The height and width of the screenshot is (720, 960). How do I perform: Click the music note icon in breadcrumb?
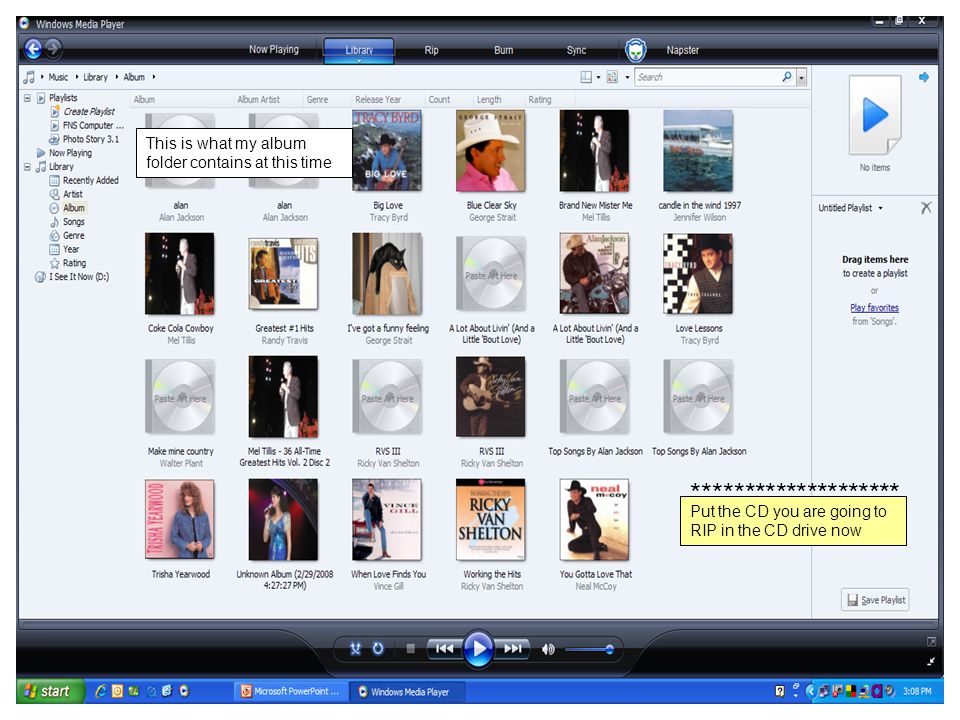[x=29, y=77]
